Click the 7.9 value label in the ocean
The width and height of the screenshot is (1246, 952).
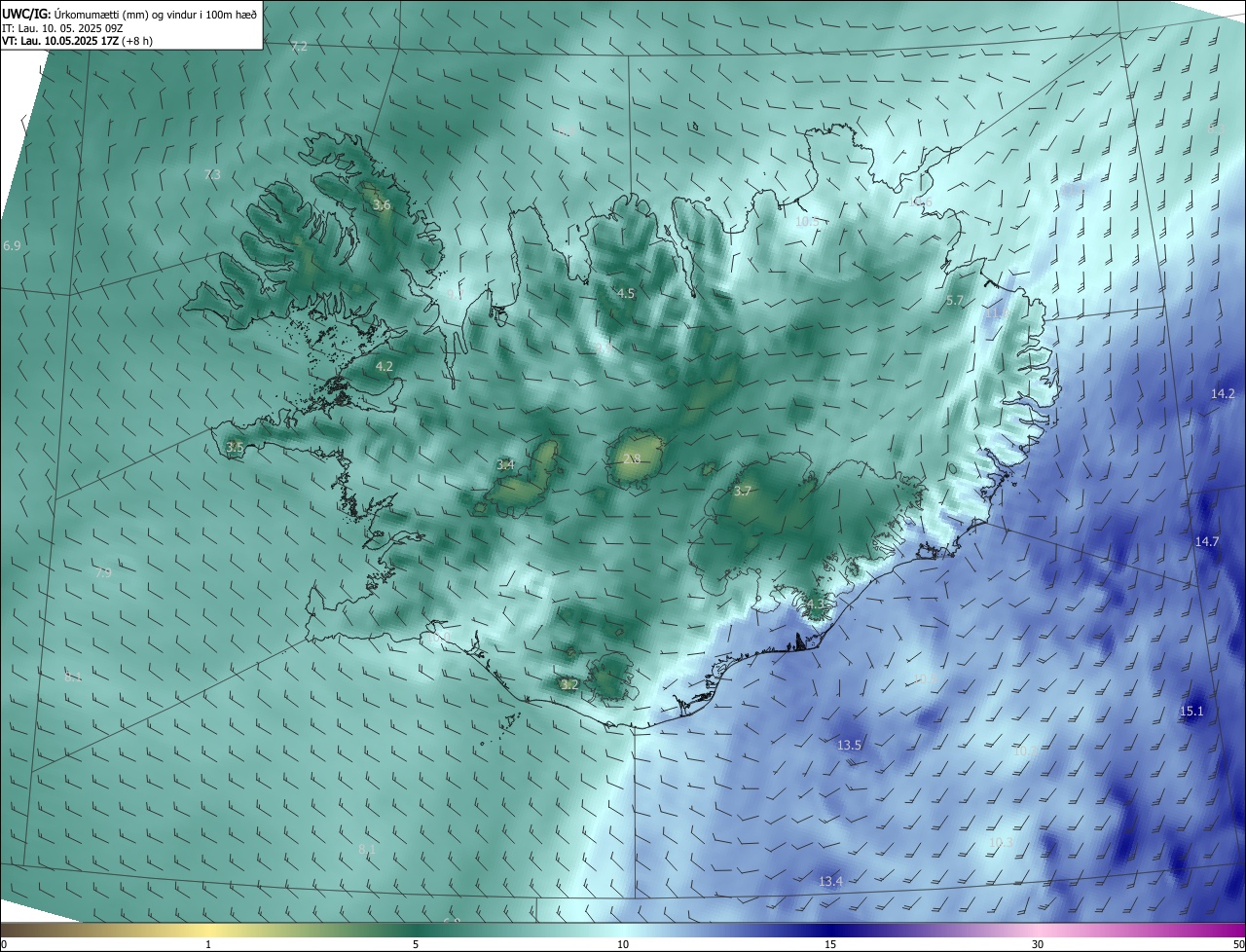(103, 573)
